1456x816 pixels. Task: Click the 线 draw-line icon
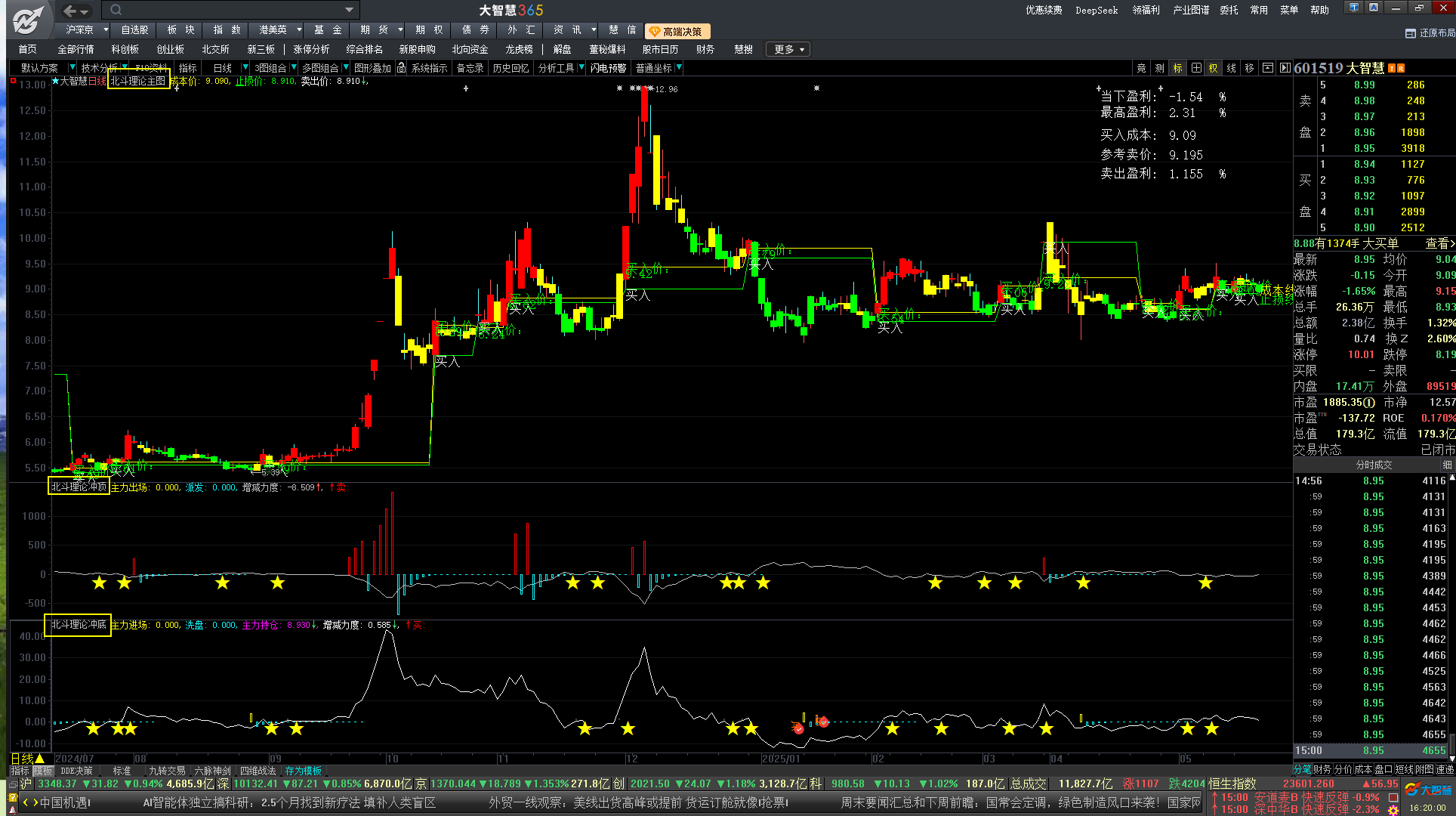coord(1232,68)
